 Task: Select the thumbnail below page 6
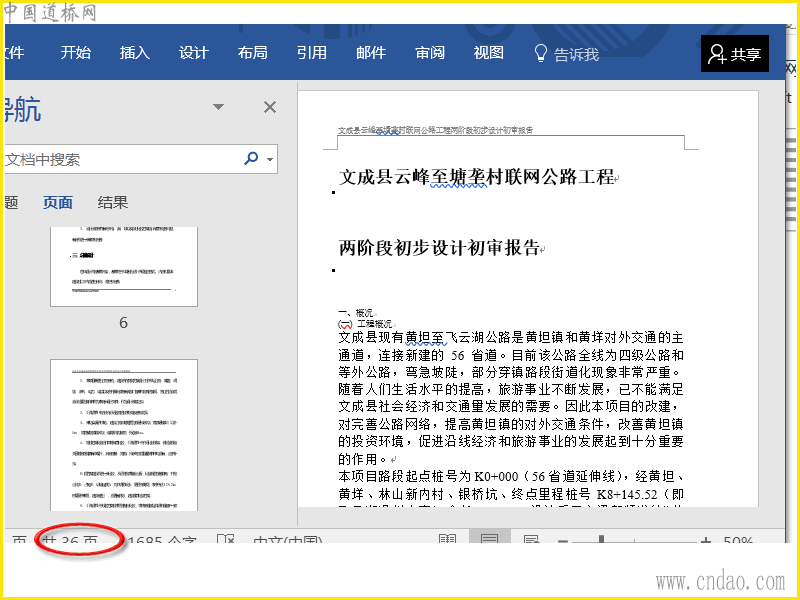tap(124, 435)
